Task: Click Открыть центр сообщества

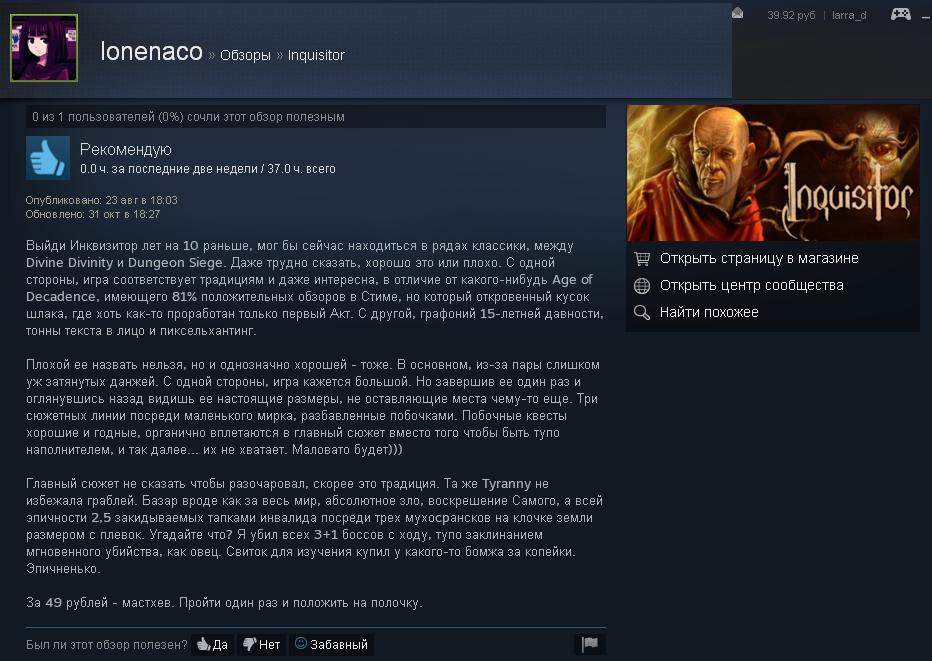Action: click(751, 285)
